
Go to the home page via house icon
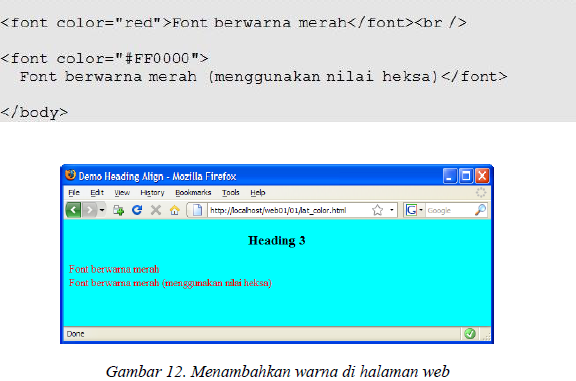pos(174,210)
